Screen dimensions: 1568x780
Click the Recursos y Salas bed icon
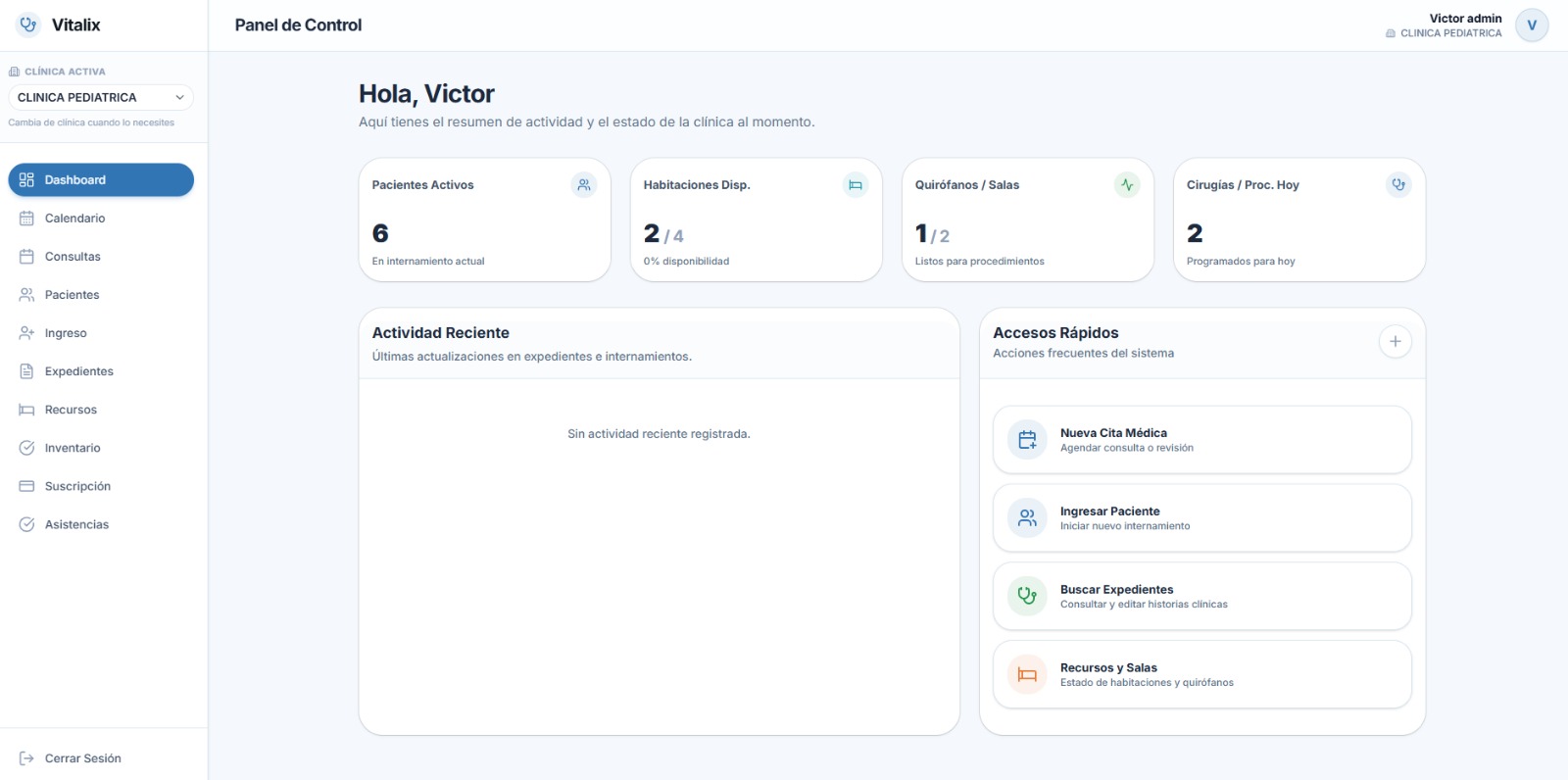[1027, 674]
